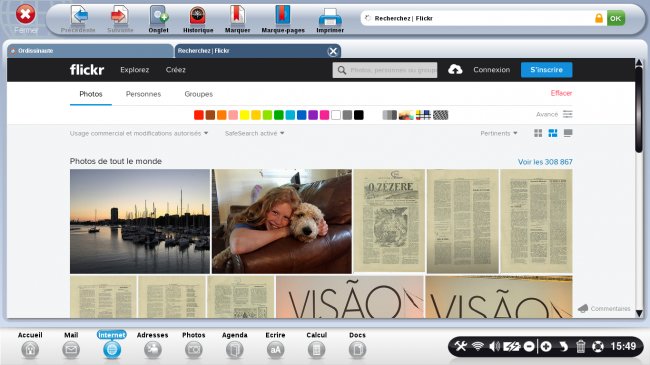Click the cloud upload icon
Screen dimensions: 650x365
tap(455, 70)
